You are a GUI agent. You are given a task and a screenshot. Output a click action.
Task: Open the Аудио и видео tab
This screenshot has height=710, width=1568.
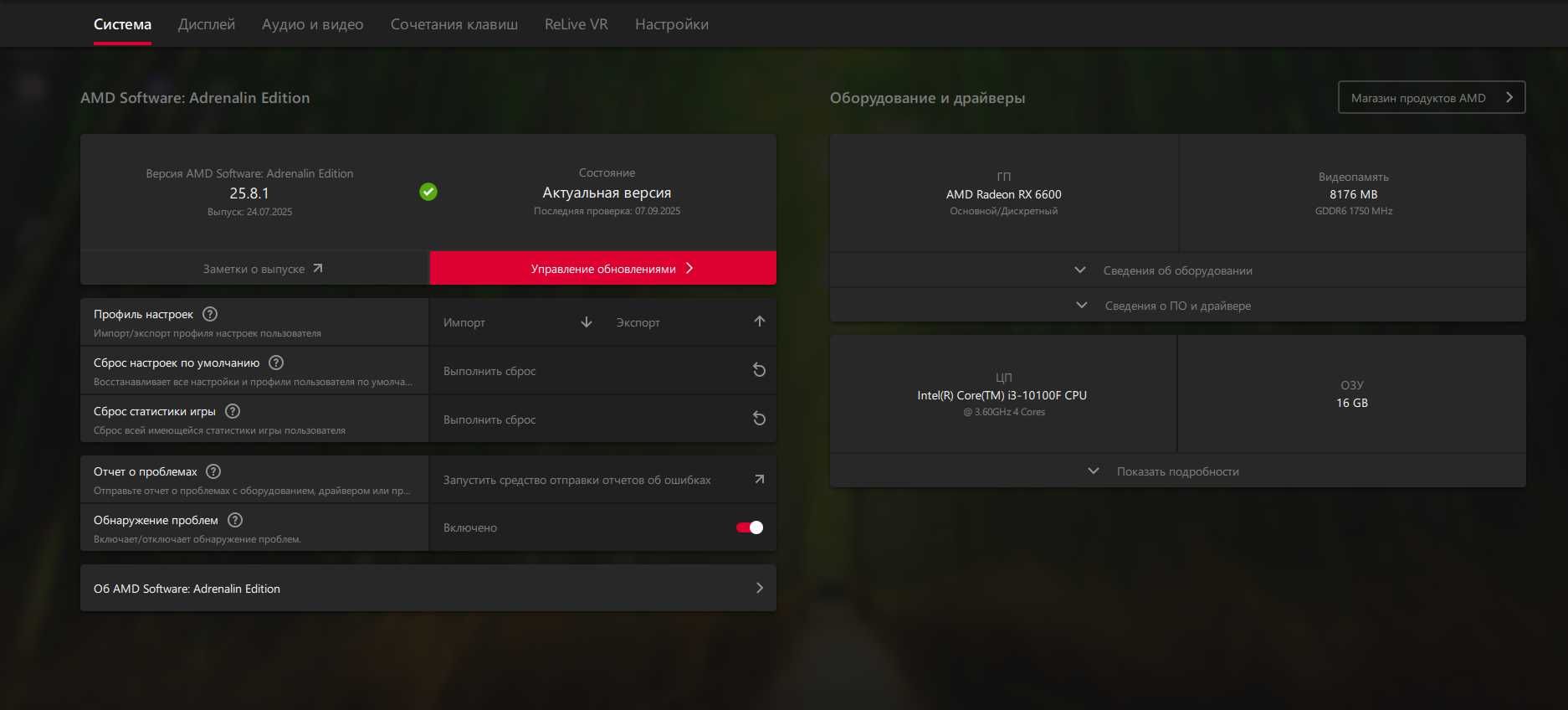point(313,24)
